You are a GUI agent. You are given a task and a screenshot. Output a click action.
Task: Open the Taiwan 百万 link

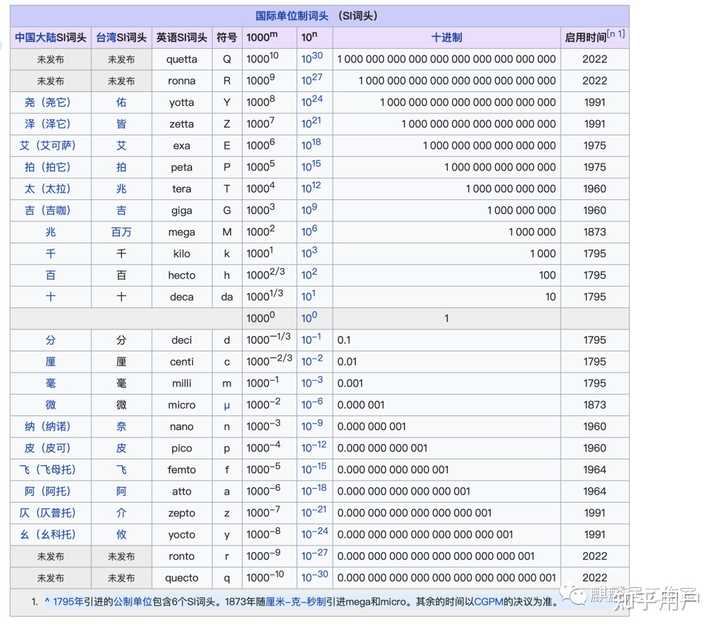point(121,232)
